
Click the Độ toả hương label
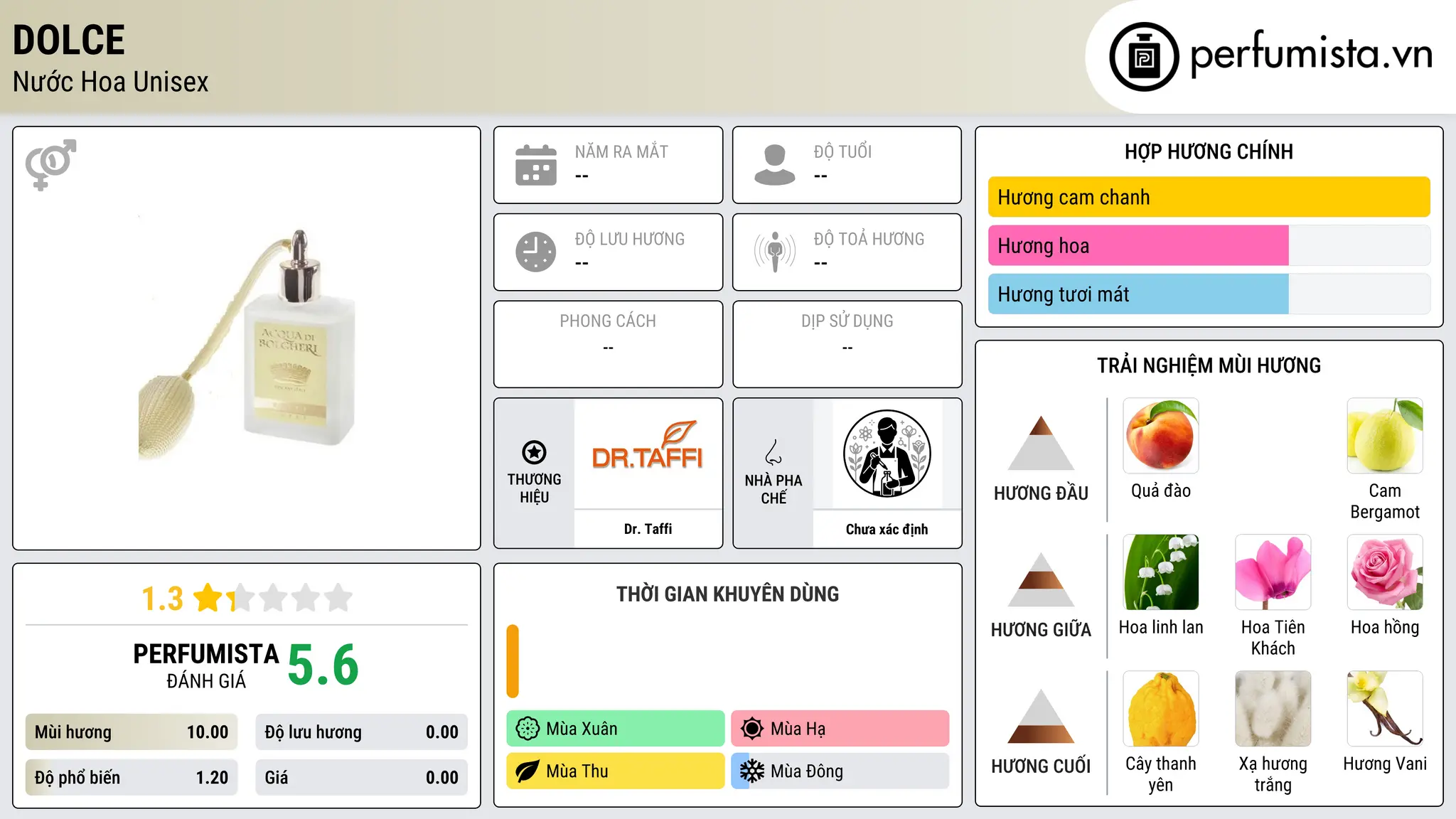[869, 239]
